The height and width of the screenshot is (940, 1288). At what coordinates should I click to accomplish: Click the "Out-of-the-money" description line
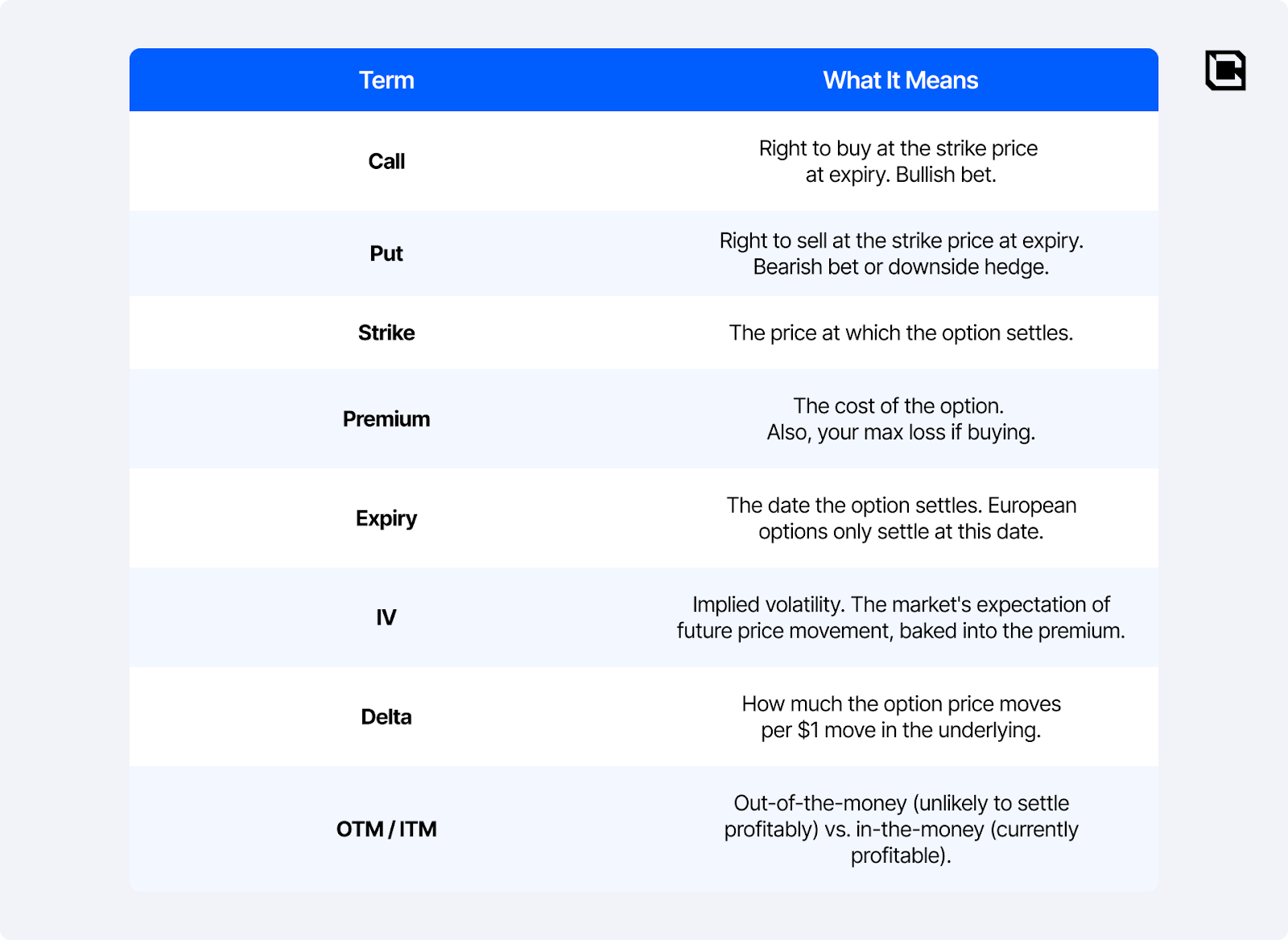coord(901,803)
